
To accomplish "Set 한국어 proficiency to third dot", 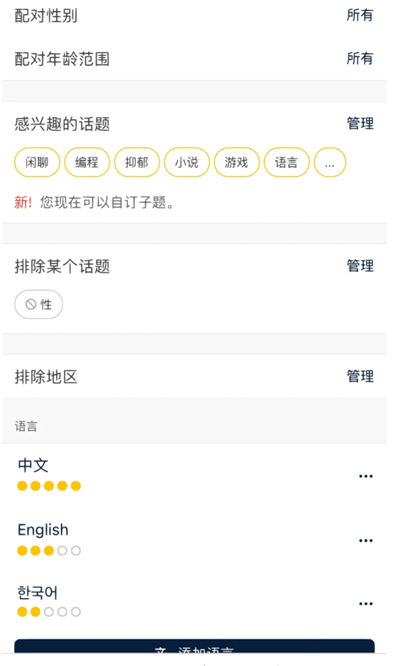I will click(49, 612).
